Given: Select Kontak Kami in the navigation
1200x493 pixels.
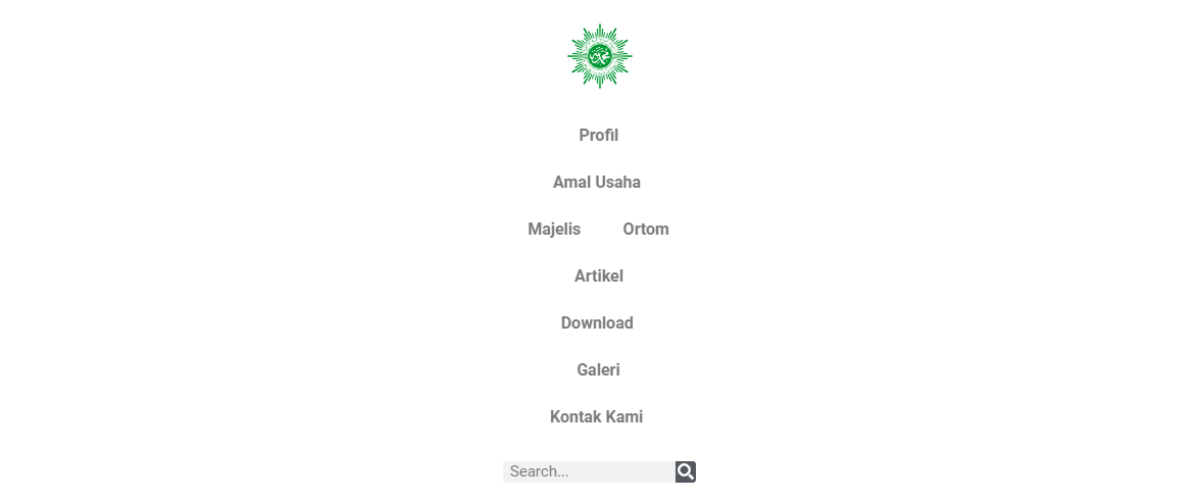Looking at the screenshot, I should pos(596,417).
